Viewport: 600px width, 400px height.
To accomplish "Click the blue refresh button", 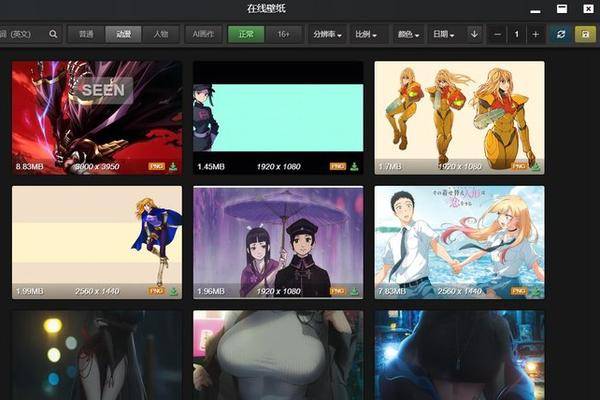I will pyautogui.click(x=561, y=34).
